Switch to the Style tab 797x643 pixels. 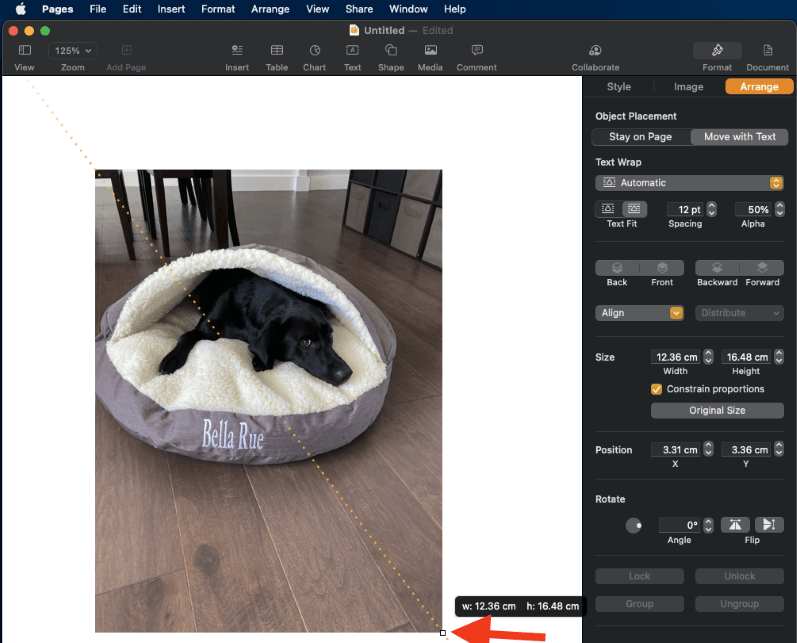pyautogui.click(x=619, y=87)
